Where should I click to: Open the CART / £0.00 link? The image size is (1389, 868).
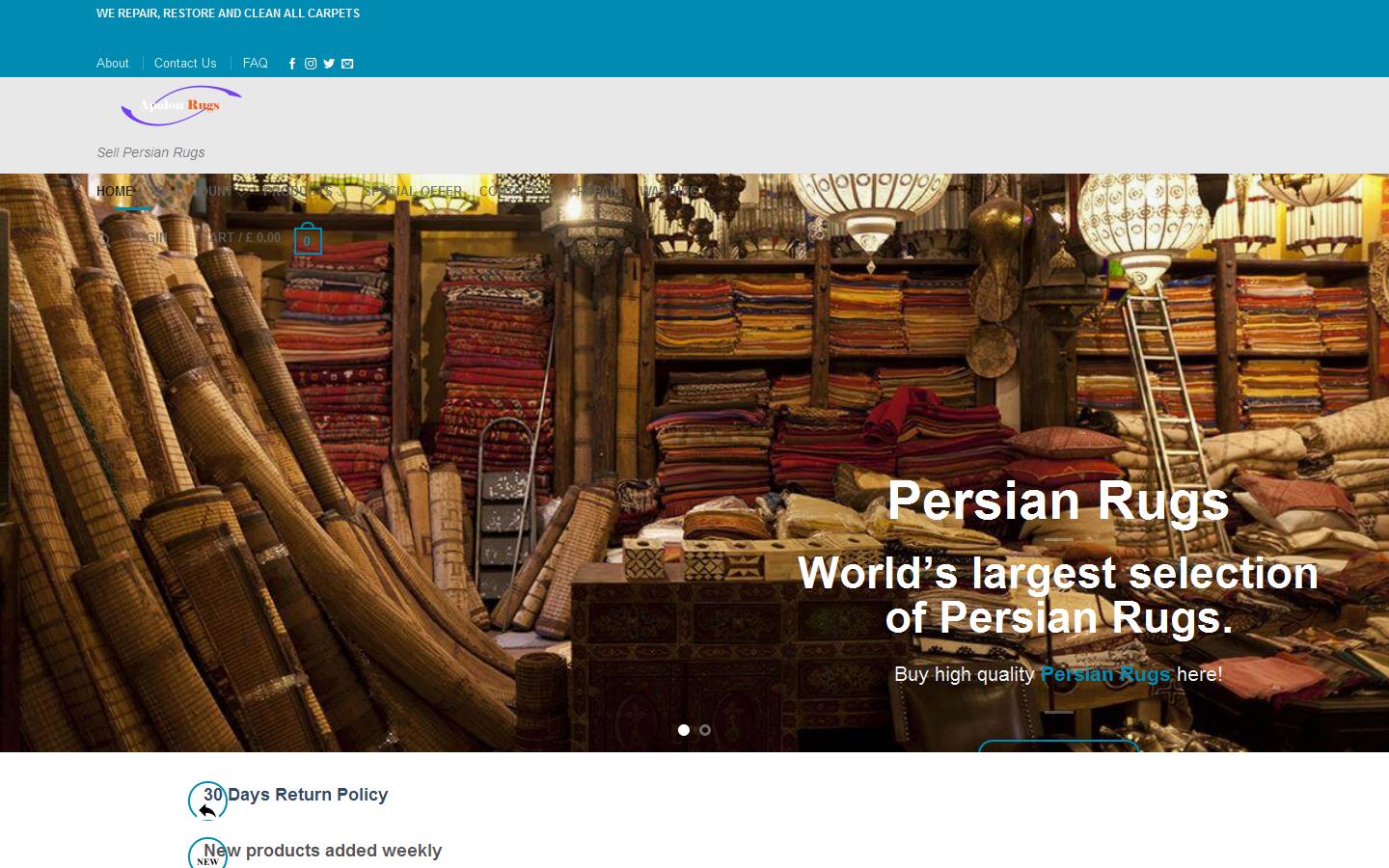pyautogui.click(x=243, y=238)
